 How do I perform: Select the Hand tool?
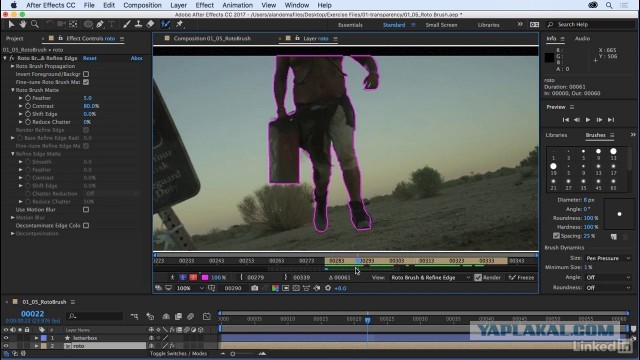(x=22, y=24)
